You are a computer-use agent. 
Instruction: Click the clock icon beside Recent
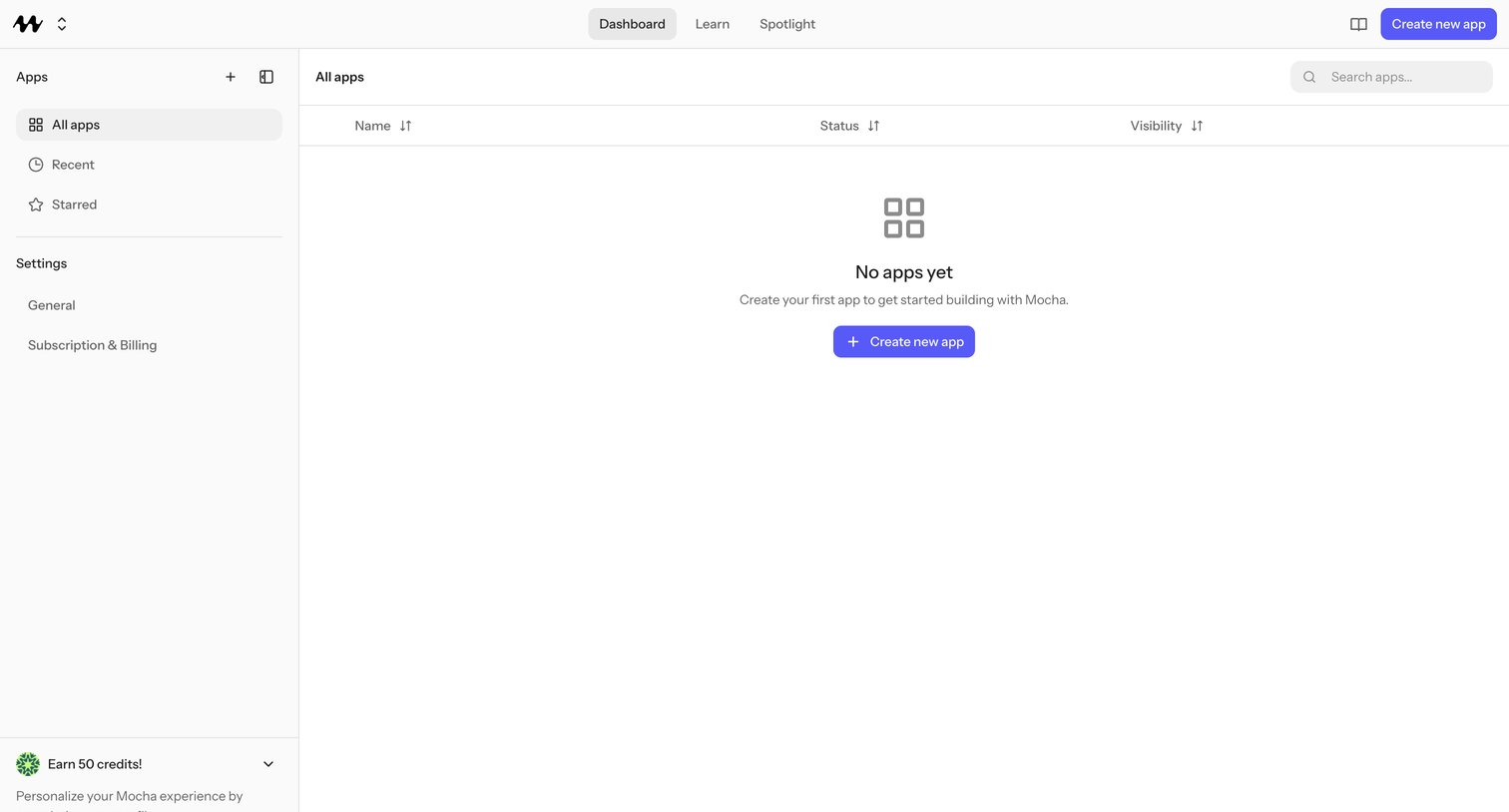point(36,165)
